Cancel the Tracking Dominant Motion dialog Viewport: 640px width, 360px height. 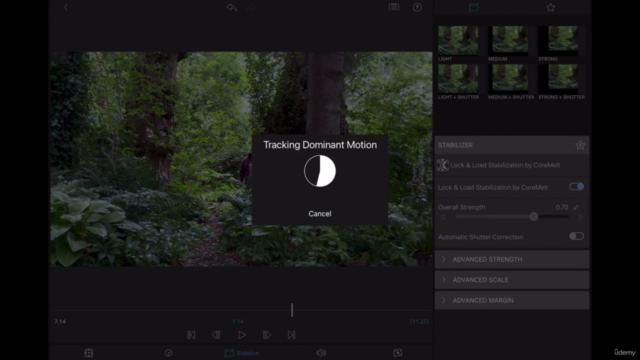[x=320, y=213]
